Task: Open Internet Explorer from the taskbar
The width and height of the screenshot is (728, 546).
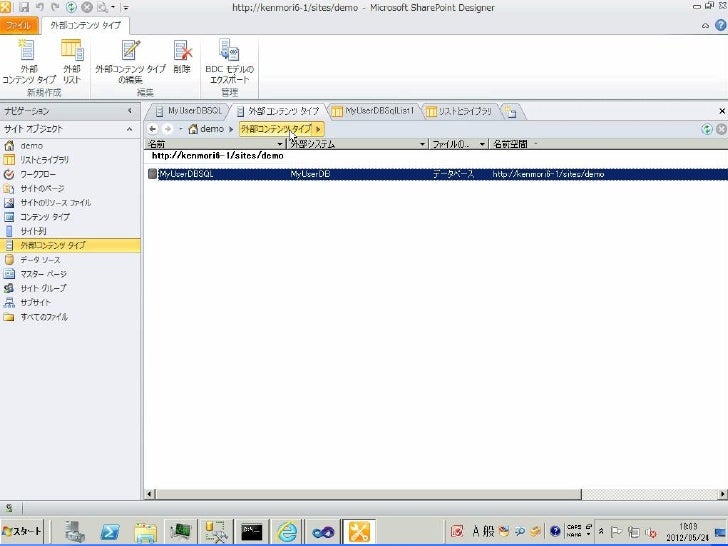Action: pyautogui.click(x=287, y=532)
